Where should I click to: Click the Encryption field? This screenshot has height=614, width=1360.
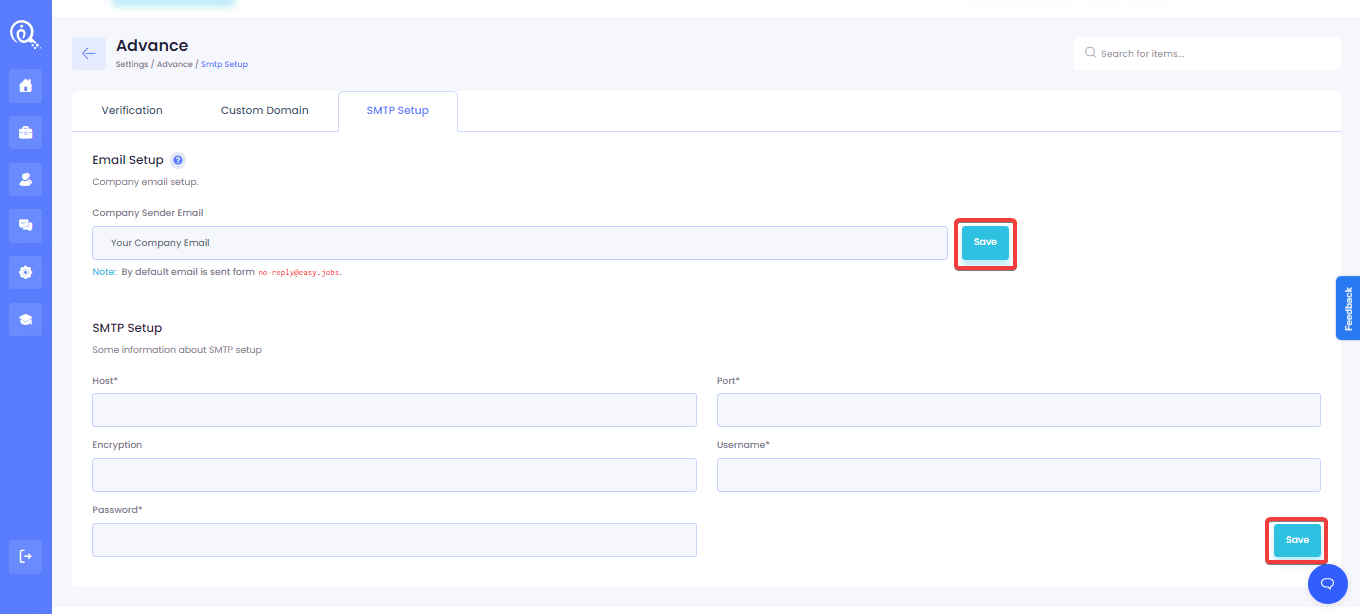pyautogui.click(x=394, y=475)
